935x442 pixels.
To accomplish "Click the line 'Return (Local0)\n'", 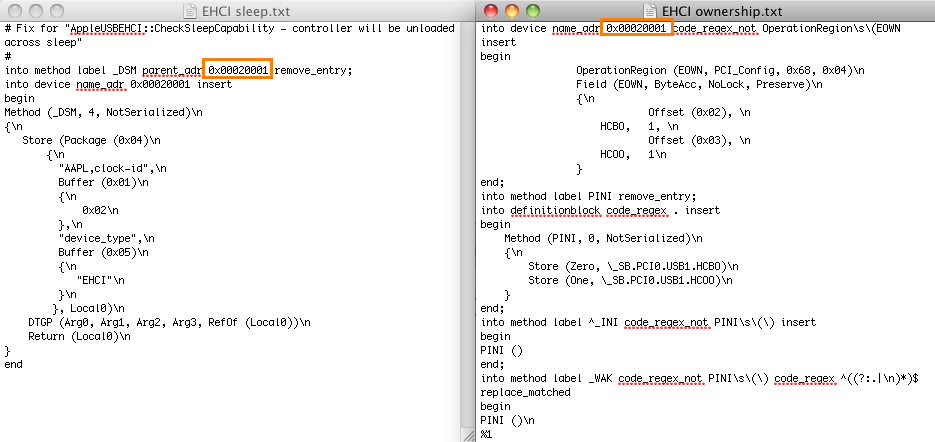I will [79, 336].
